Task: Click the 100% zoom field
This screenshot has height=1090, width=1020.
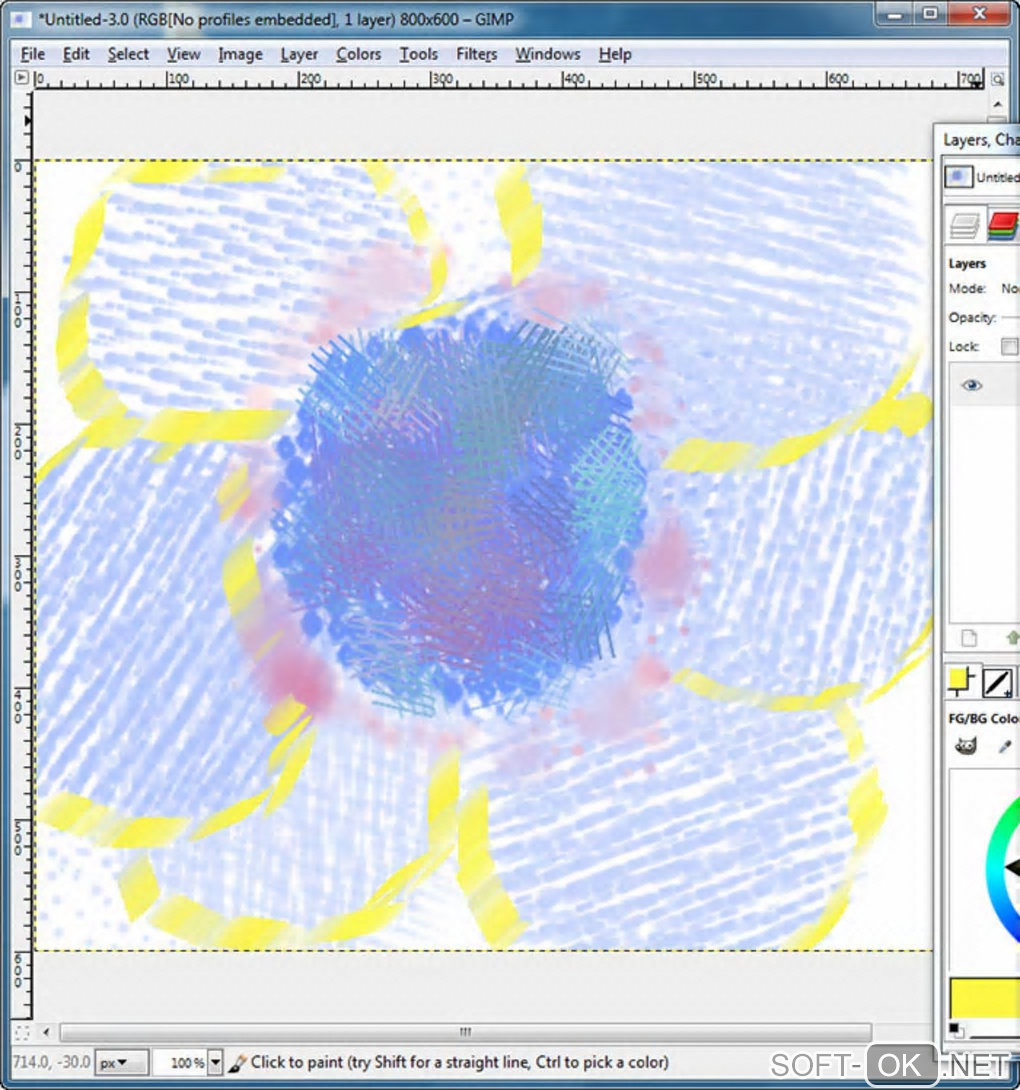Action: click(179, 1062)
